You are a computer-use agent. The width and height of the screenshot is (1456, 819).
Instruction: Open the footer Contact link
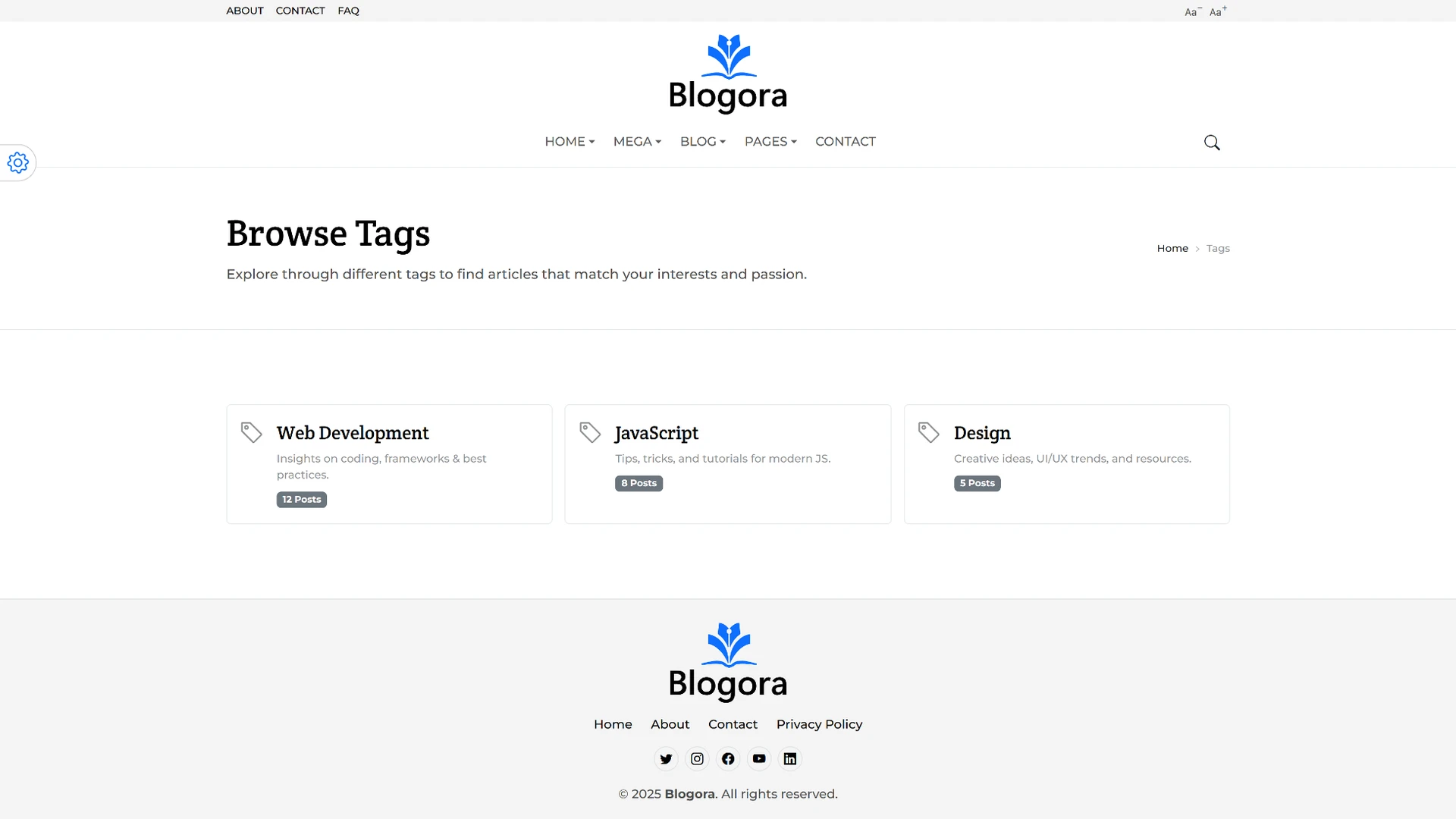point(733,724)
